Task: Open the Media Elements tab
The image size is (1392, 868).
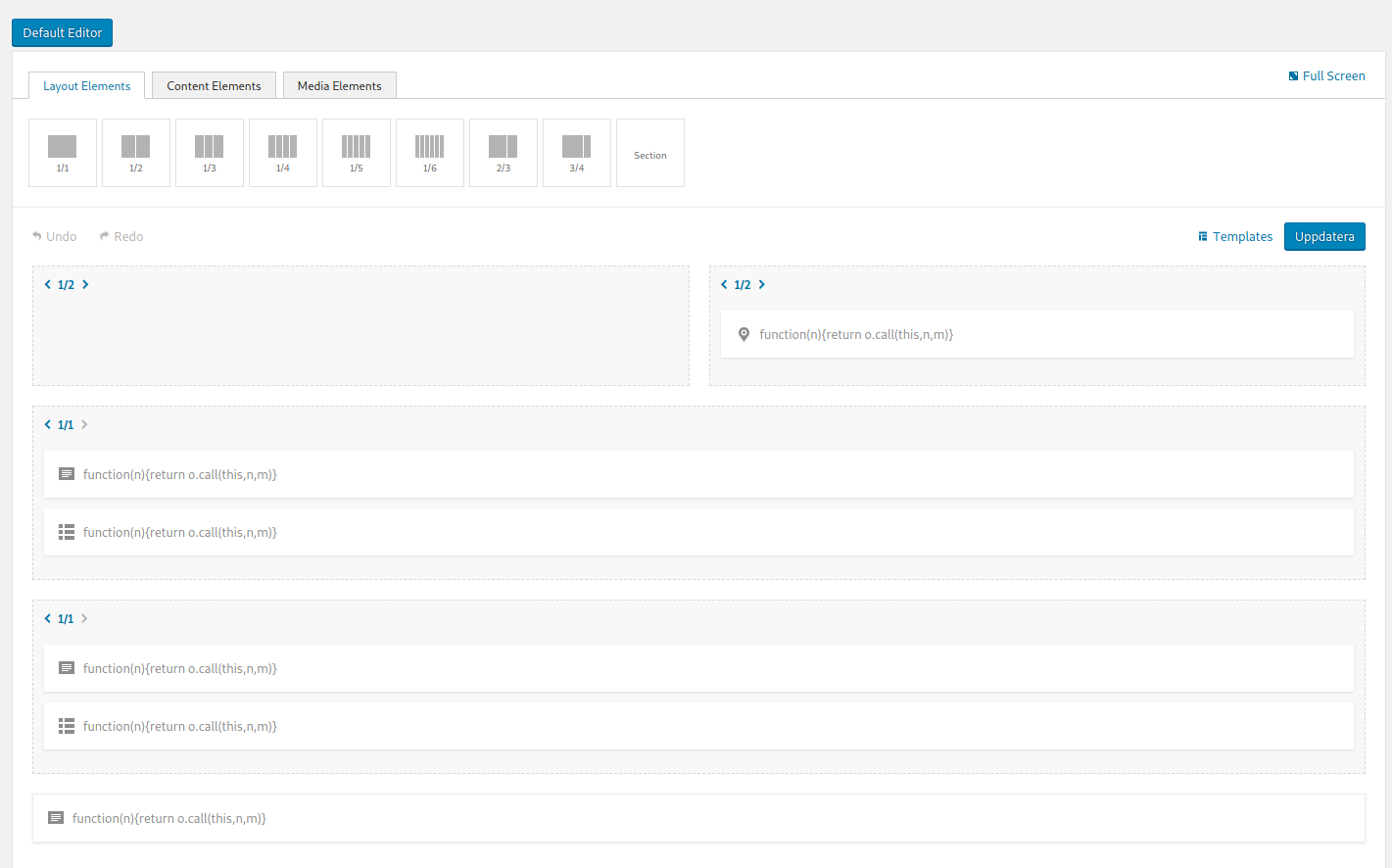Action: tap(339, 85)
